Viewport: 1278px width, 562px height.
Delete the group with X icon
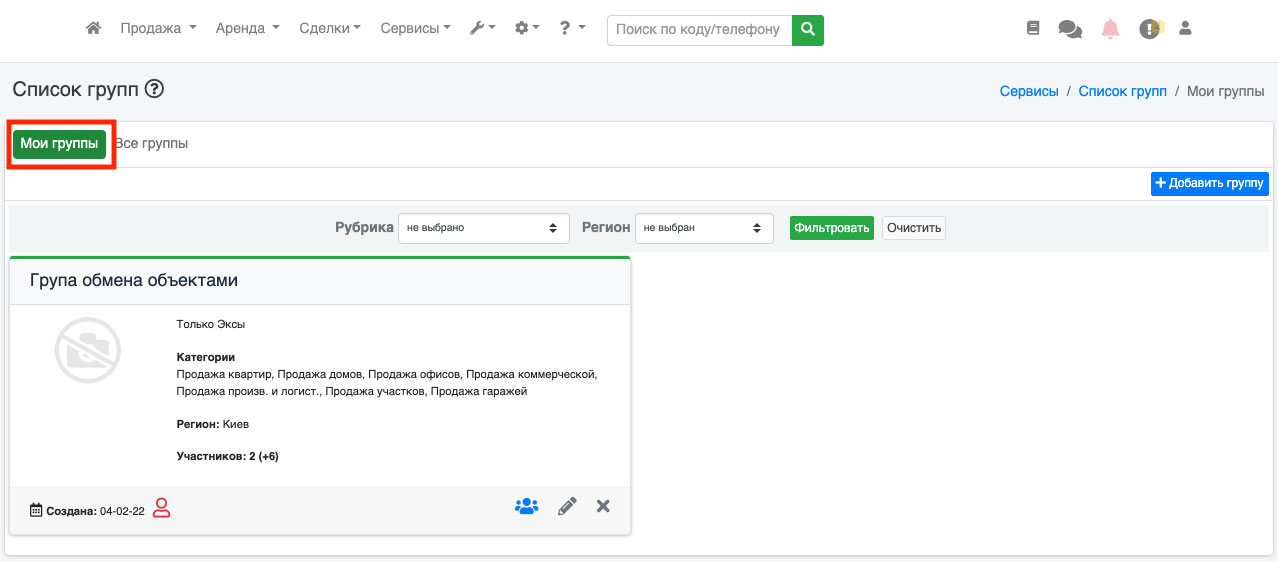pyautogui.click(x=603, y=506)
